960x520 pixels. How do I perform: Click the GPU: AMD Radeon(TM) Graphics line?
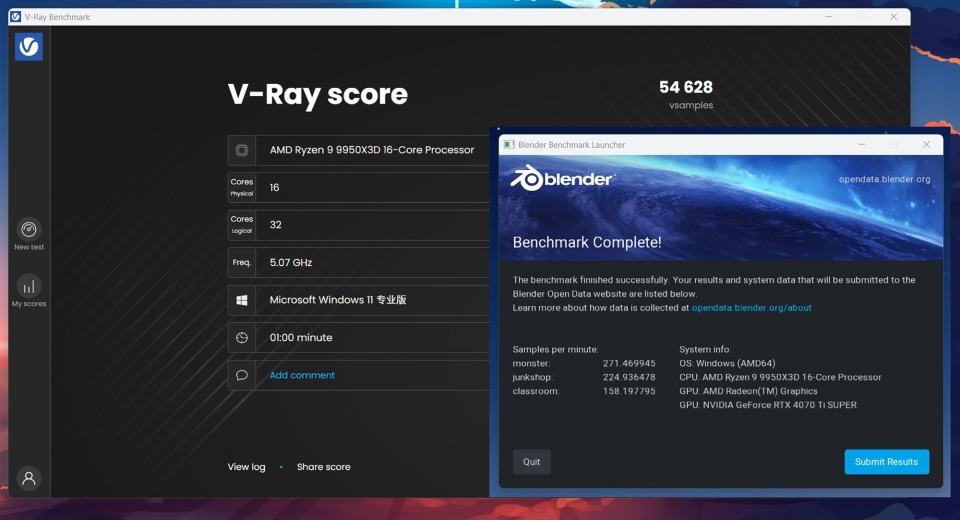(748, 391)
